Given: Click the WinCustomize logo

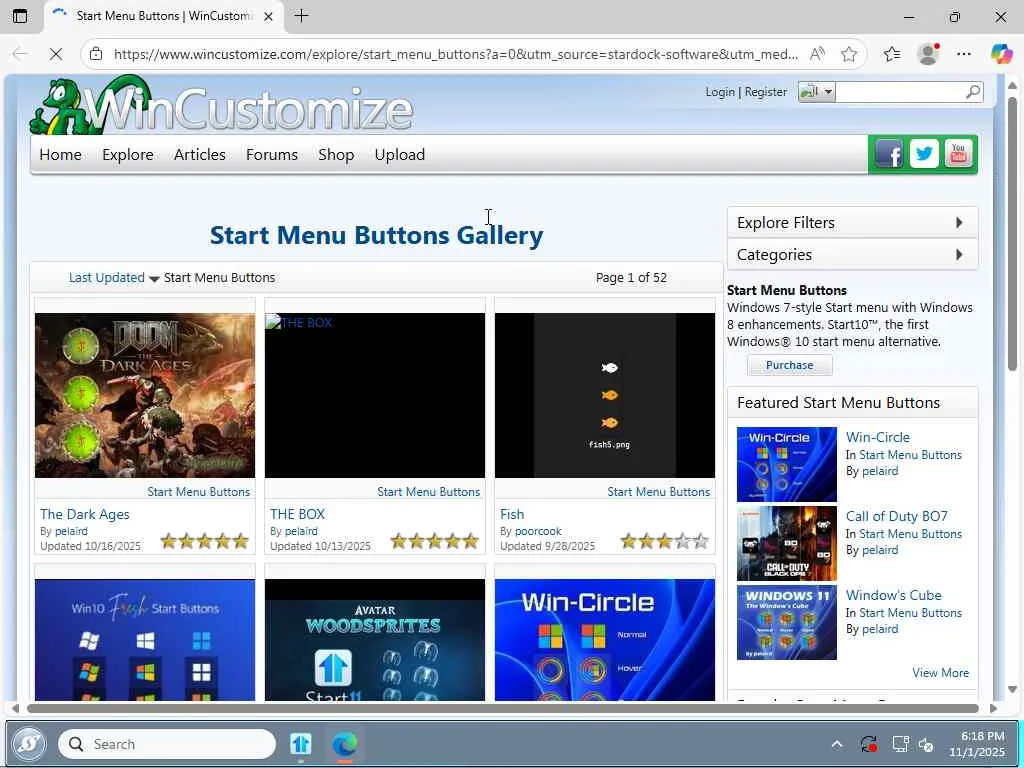Looking at the screenshot, I should click(x=222, y=106).
